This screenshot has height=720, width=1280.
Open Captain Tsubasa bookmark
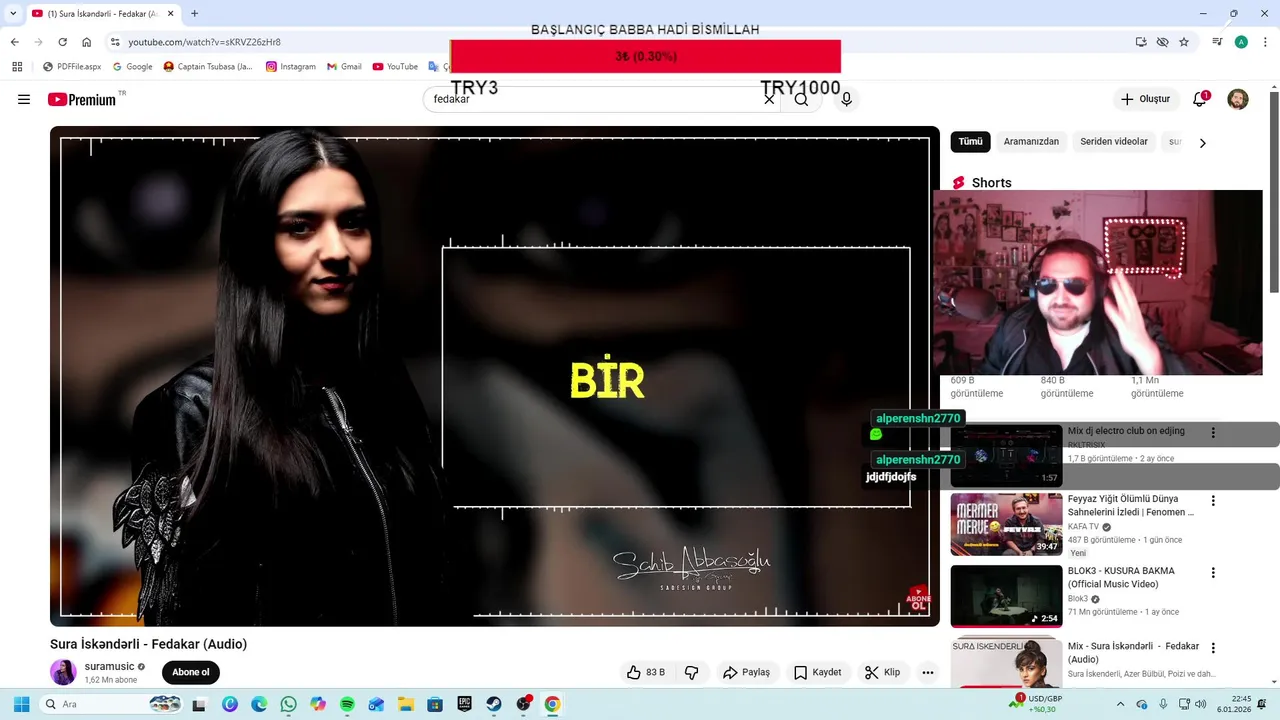(208, 67)
